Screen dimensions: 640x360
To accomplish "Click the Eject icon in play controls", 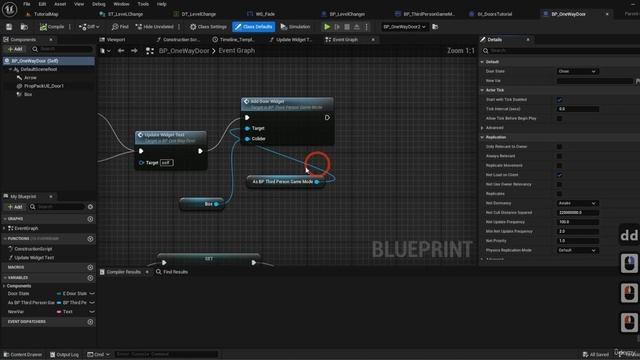I will coord(357,27).
